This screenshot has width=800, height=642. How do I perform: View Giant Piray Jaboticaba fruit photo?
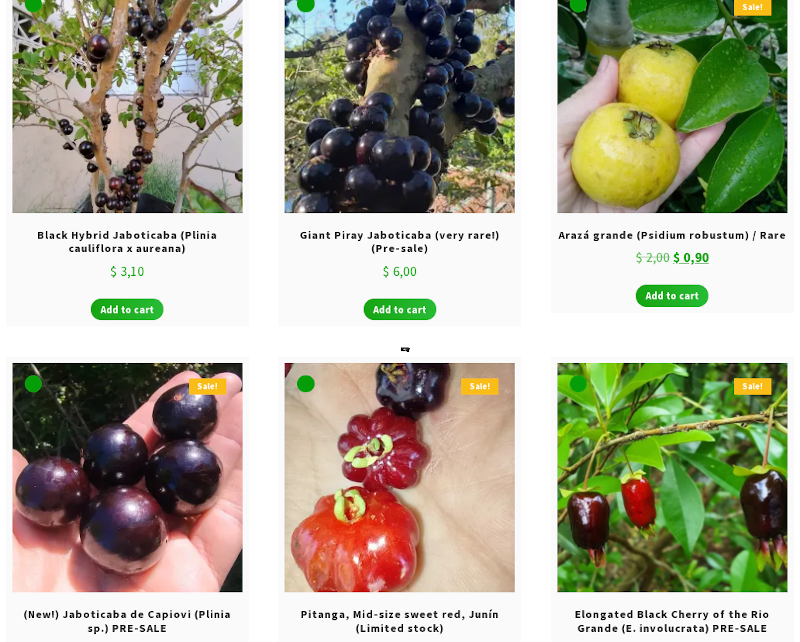399,106
